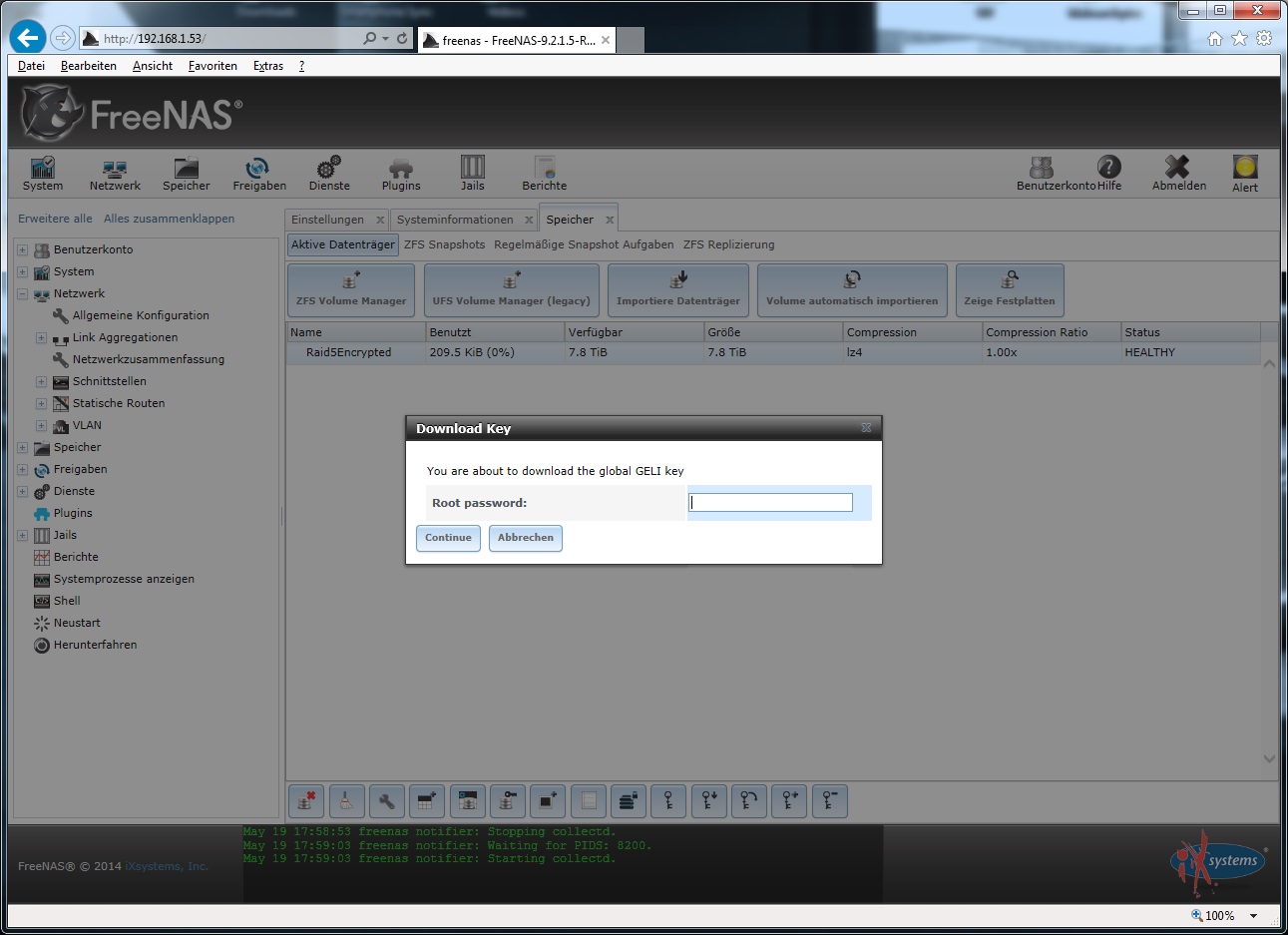Click Importiere Datenträger button
Viewport: 1288px width, 935px height.
(678, 289)
